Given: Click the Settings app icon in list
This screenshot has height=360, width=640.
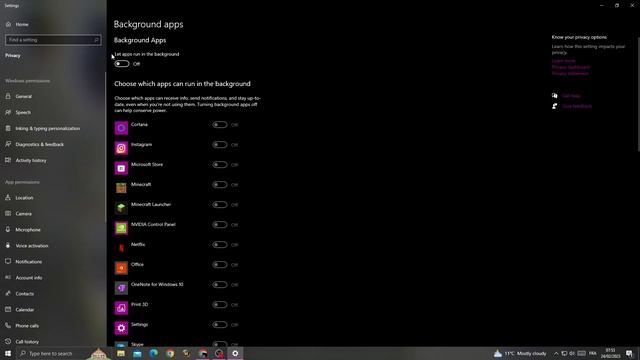Looking at the screenshot, I should click(121, 328).
